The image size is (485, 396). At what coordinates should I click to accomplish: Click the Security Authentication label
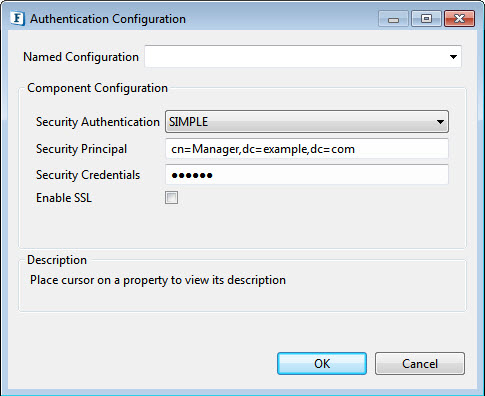click(98, 122)
